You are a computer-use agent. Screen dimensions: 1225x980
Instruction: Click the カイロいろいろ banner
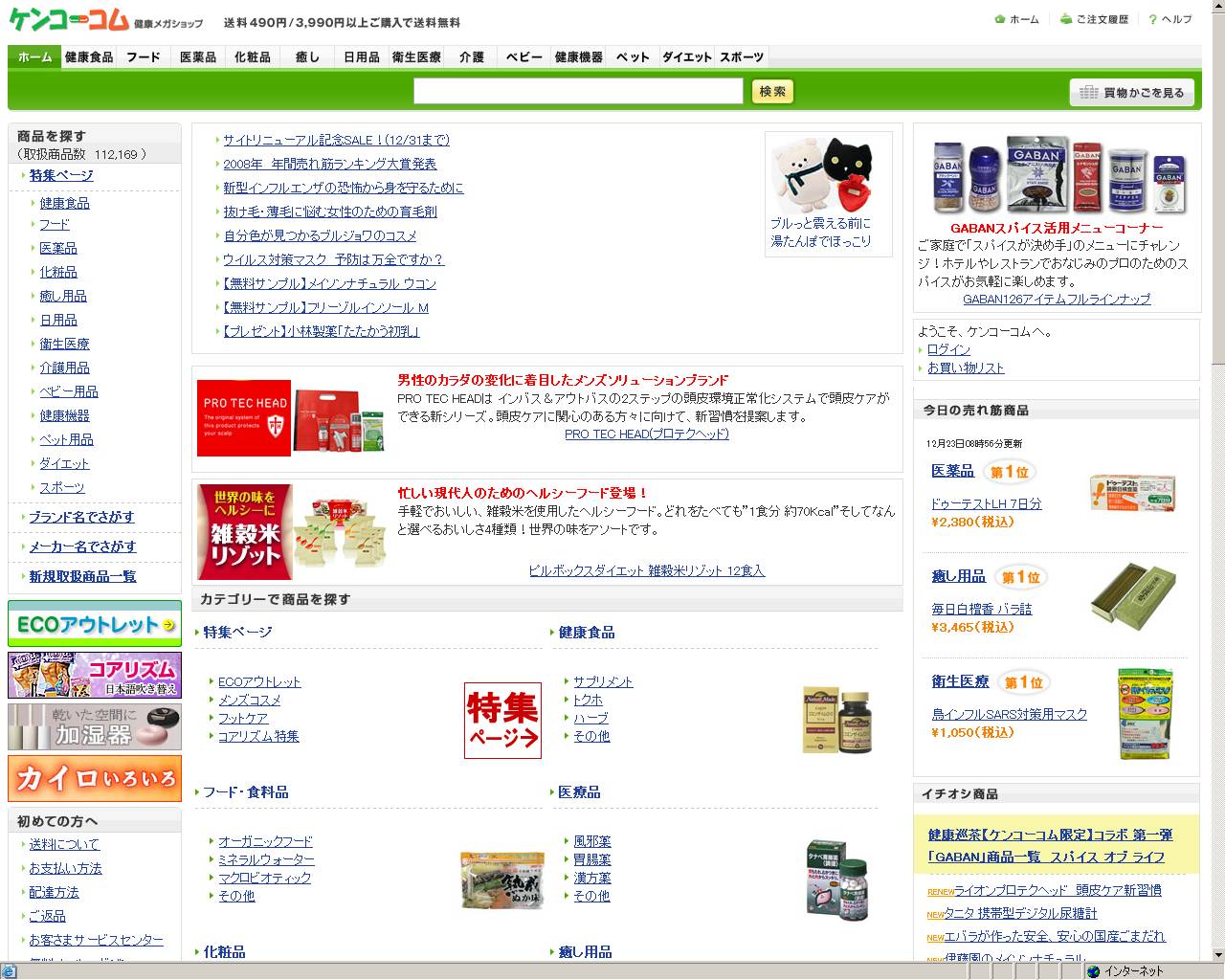[95, 779]
